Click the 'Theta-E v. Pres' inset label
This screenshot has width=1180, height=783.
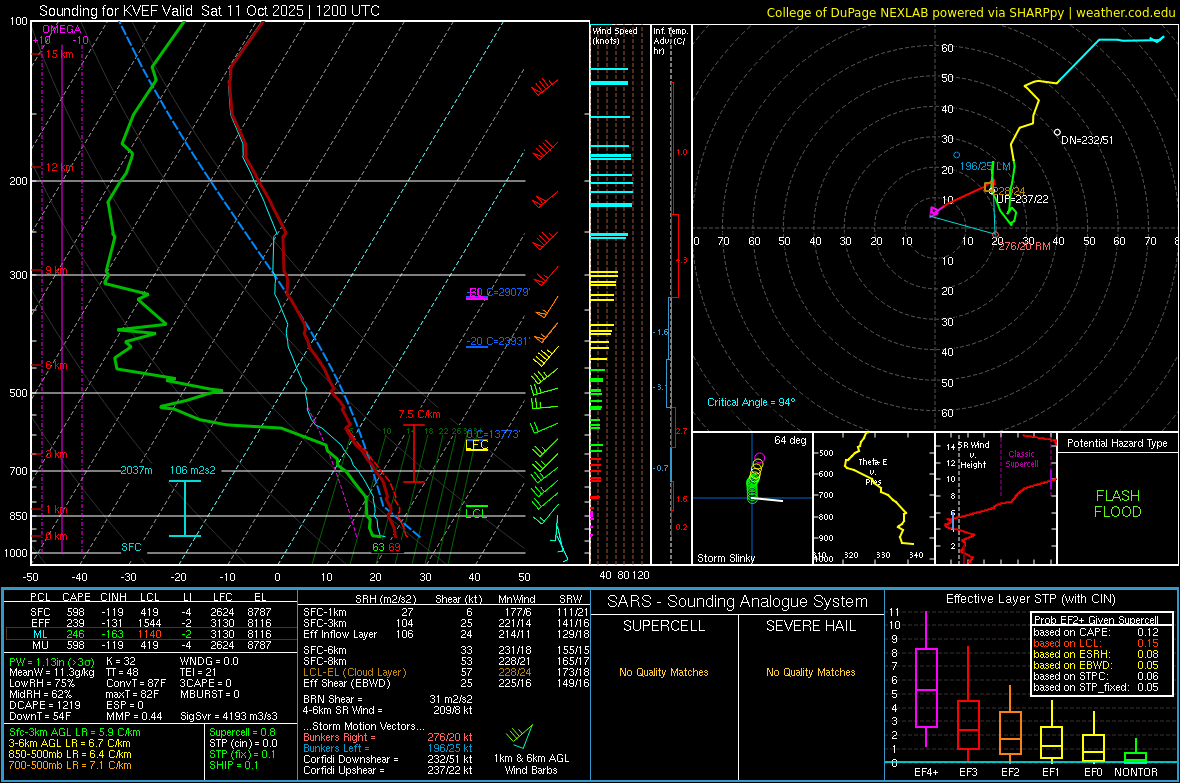(x=872, y=471)
